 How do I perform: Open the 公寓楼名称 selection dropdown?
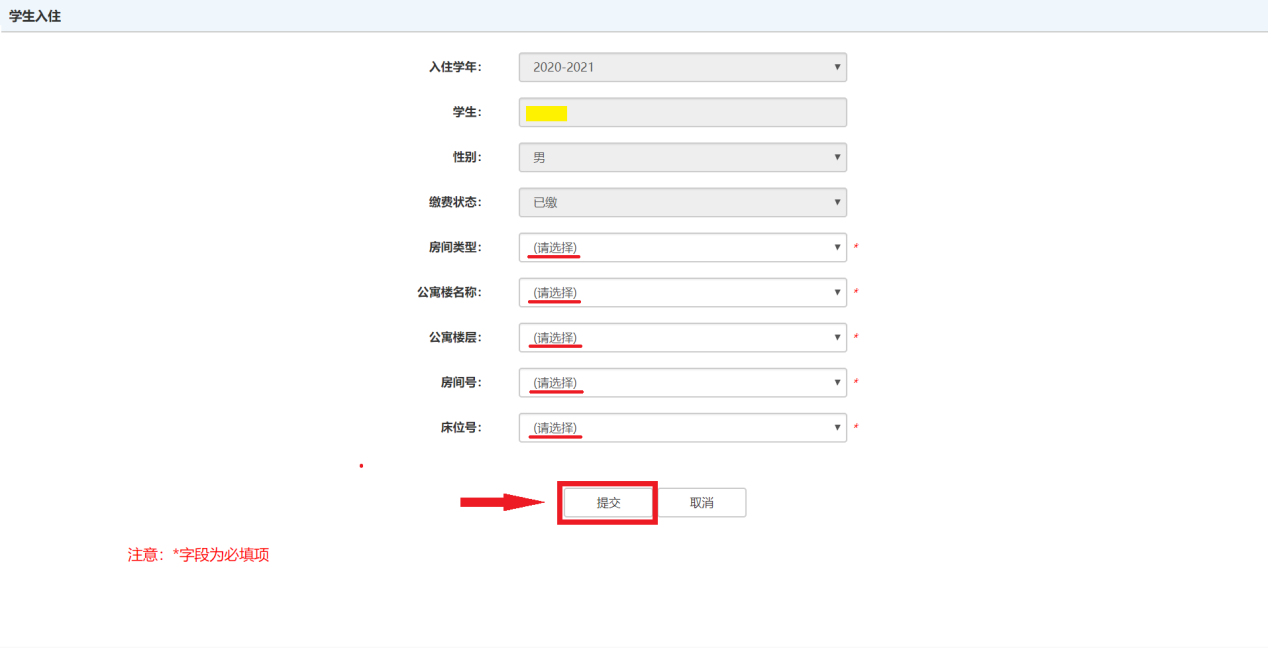tap(682, 293)
